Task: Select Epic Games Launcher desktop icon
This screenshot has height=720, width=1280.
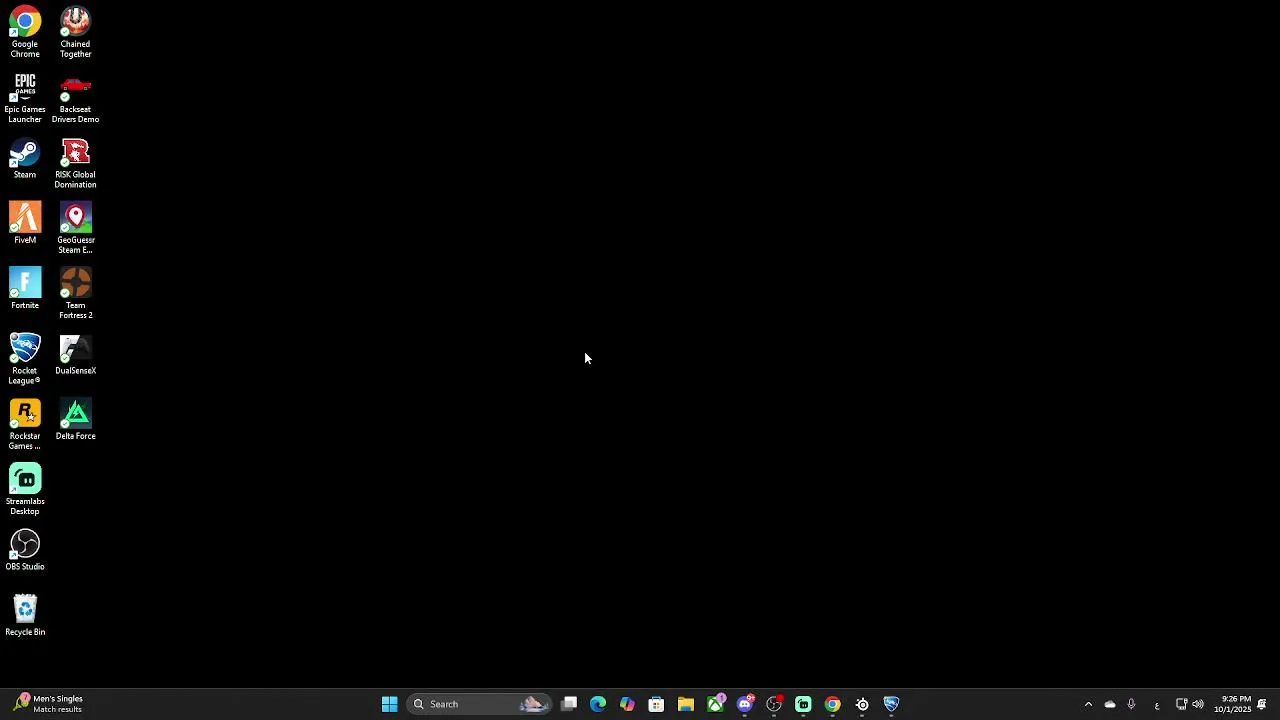Action: click(x=25, y=98)
